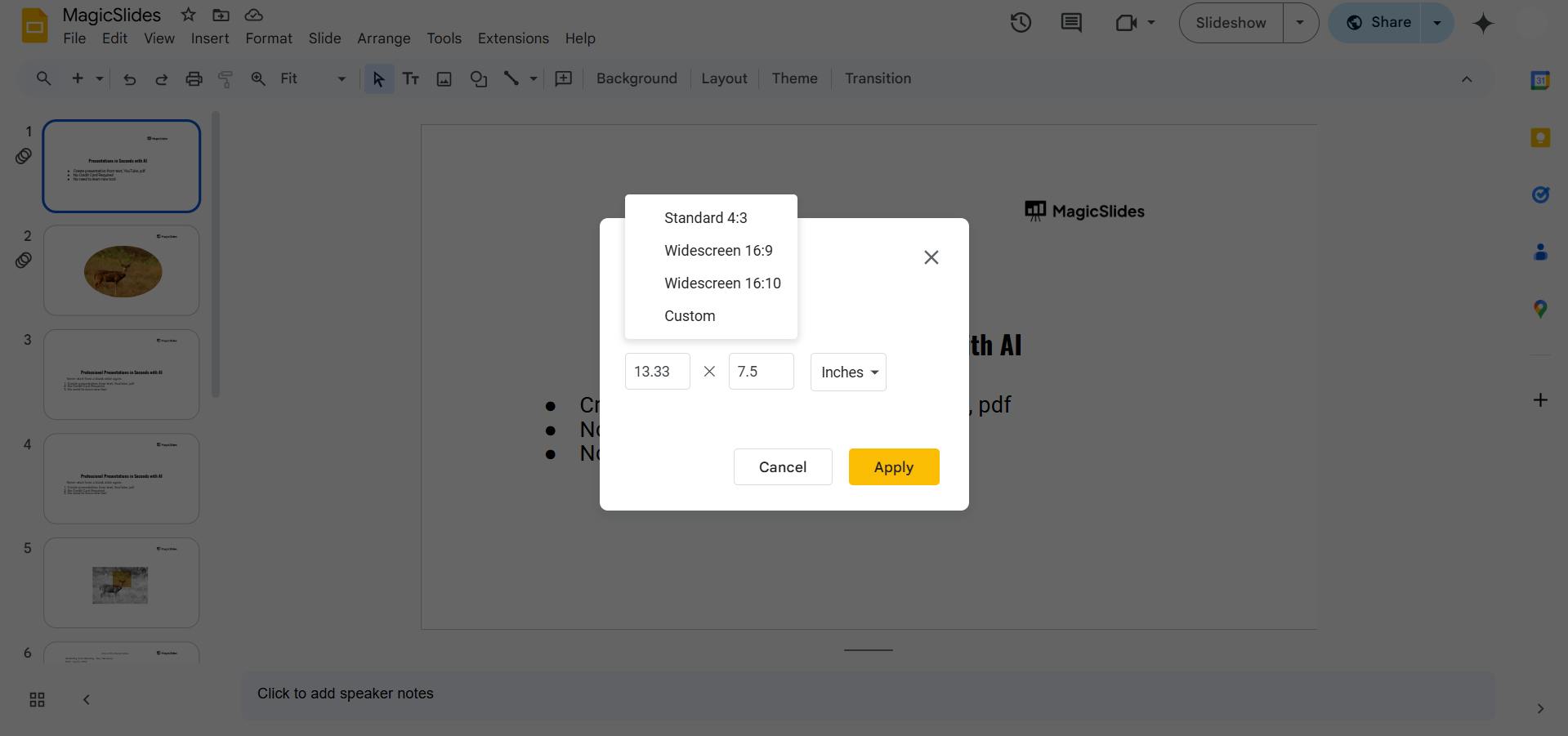
Task: Expand line type dropdown arrow
Action: [534, 78]
